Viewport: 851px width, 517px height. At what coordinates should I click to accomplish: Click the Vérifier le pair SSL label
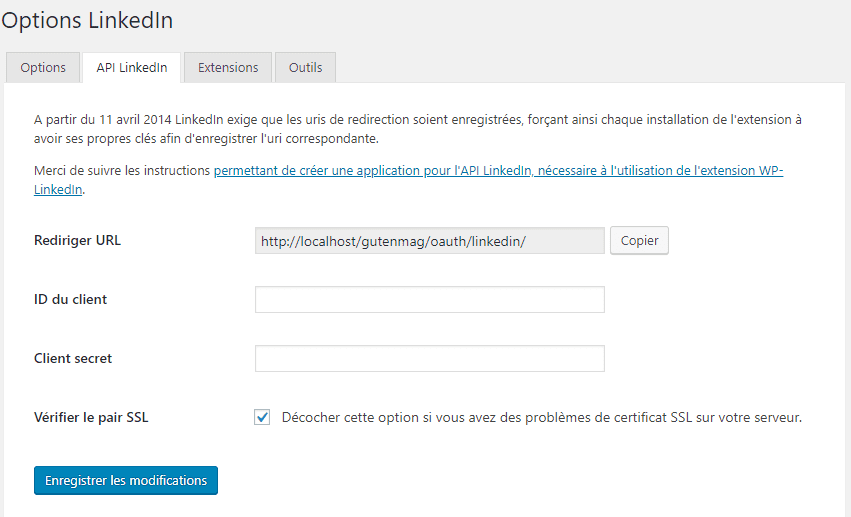point(91,417)
